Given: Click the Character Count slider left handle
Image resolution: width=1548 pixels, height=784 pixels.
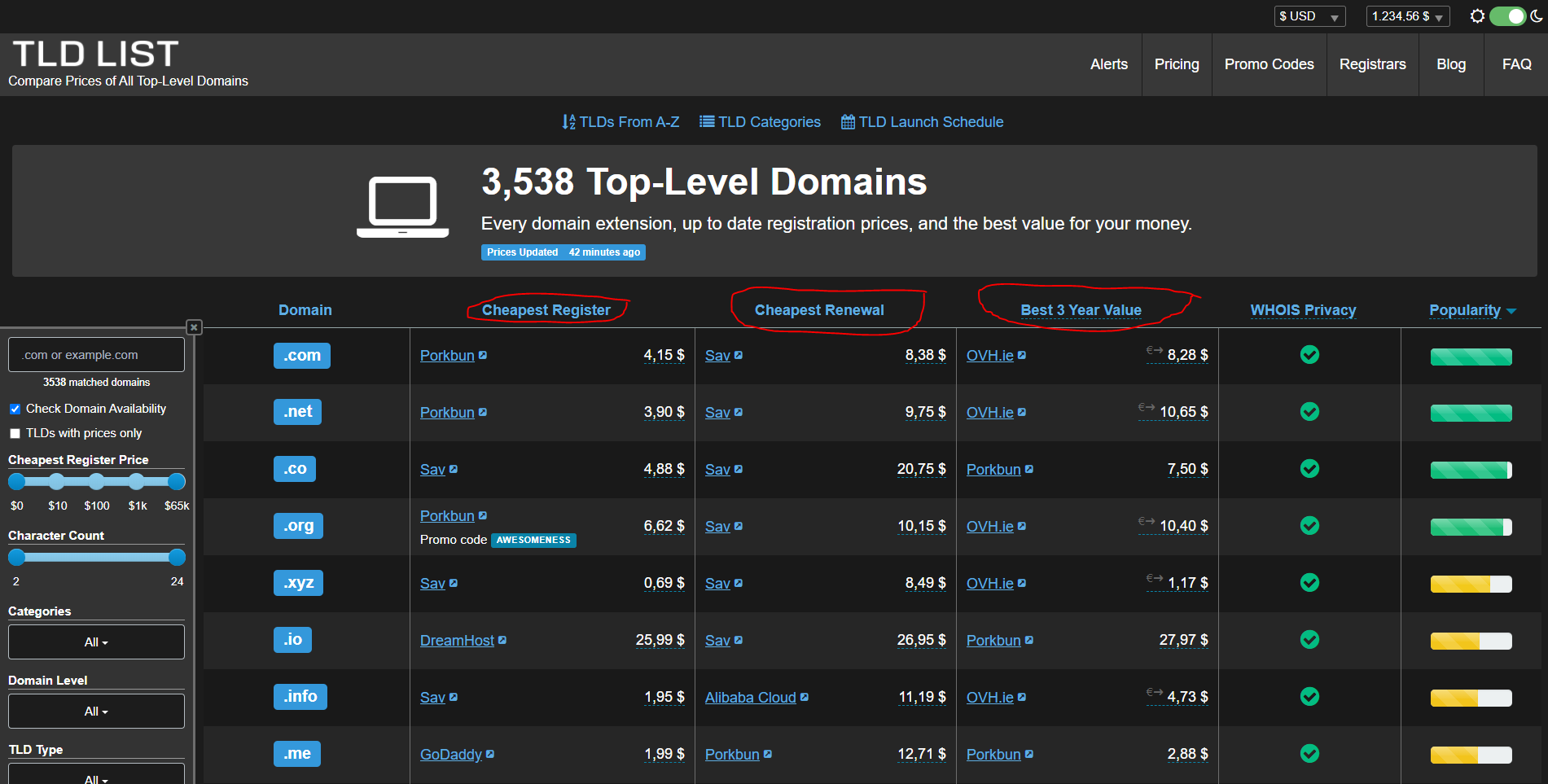Looking at the screenshot, I should coord(16,557).
